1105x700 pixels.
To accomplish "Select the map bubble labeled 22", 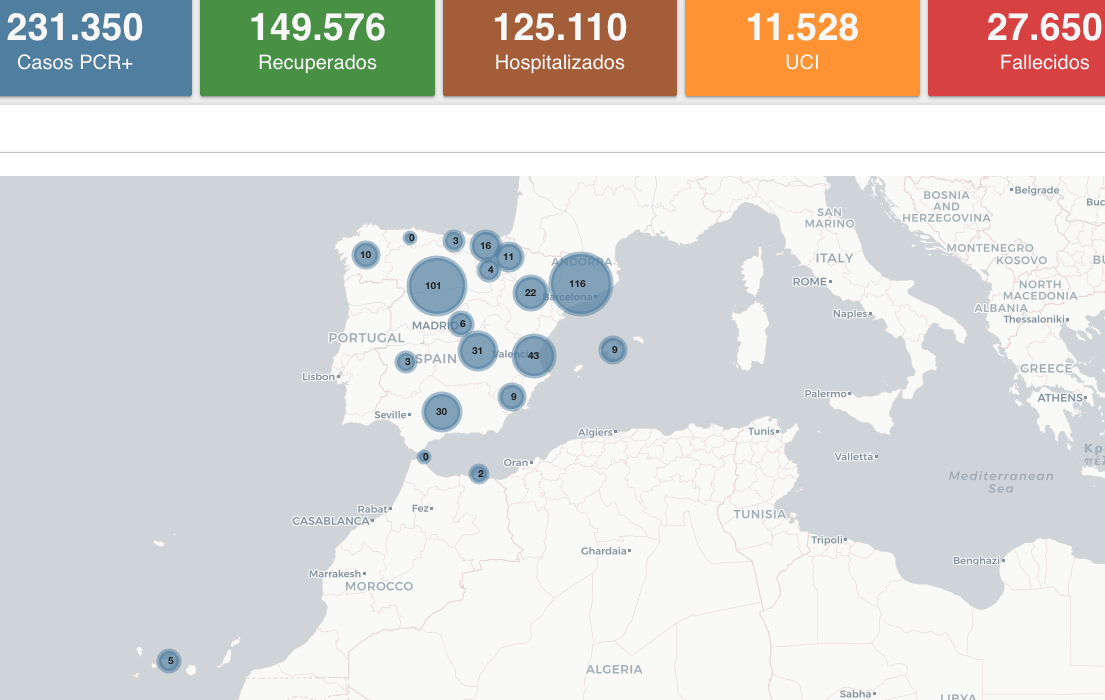I will [x=530, y=293].
